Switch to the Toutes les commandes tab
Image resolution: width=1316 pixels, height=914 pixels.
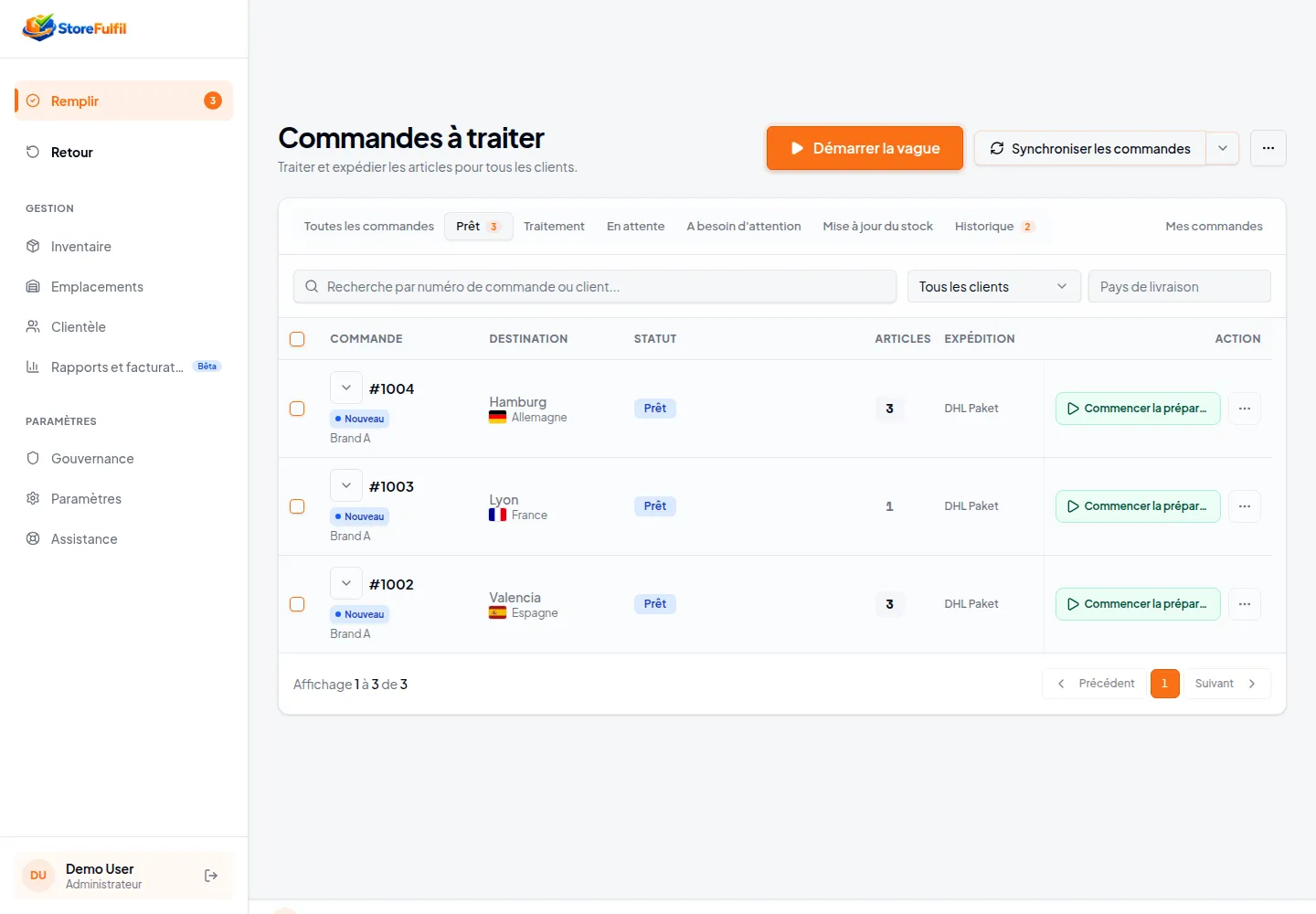coord(369,226)
